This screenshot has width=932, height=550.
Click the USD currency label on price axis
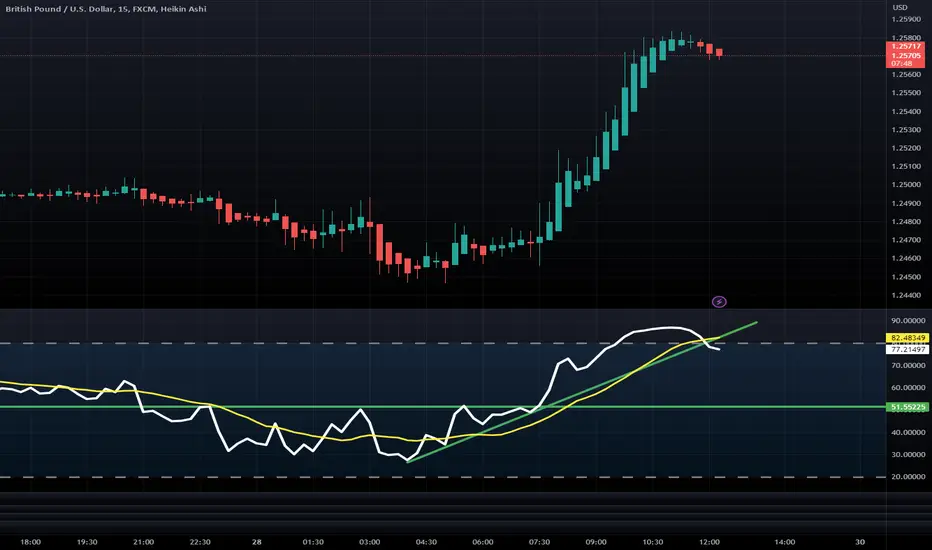coord(901,7)
